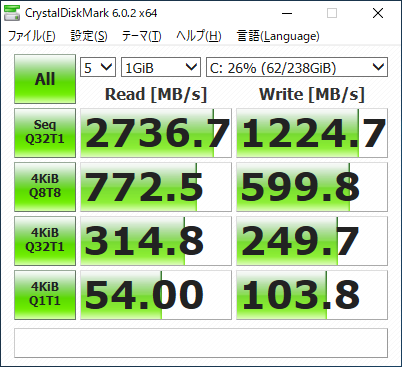
Task: Open the drive dropdown showing C: 26%
Action: [297, 67]
